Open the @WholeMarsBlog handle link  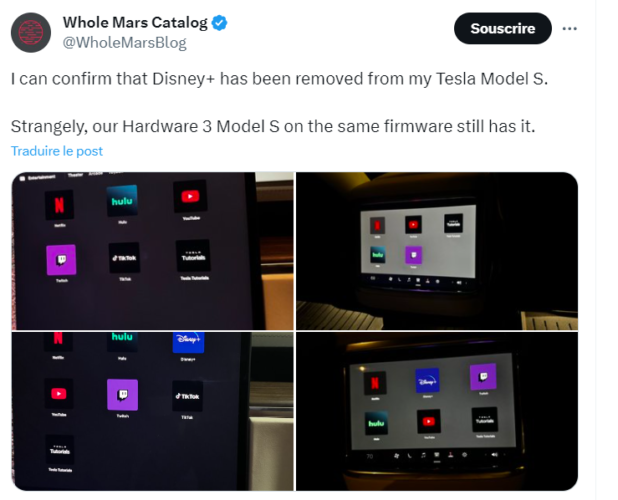coord(125,43)
